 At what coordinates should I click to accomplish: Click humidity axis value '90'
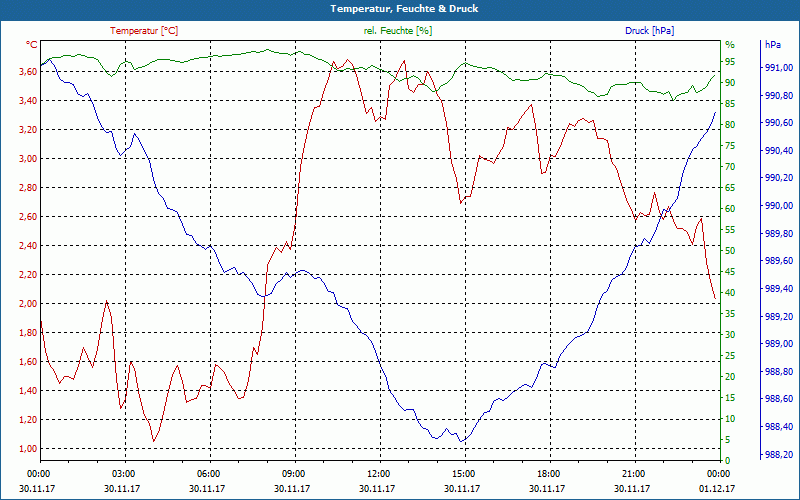[x=730, y=83]
